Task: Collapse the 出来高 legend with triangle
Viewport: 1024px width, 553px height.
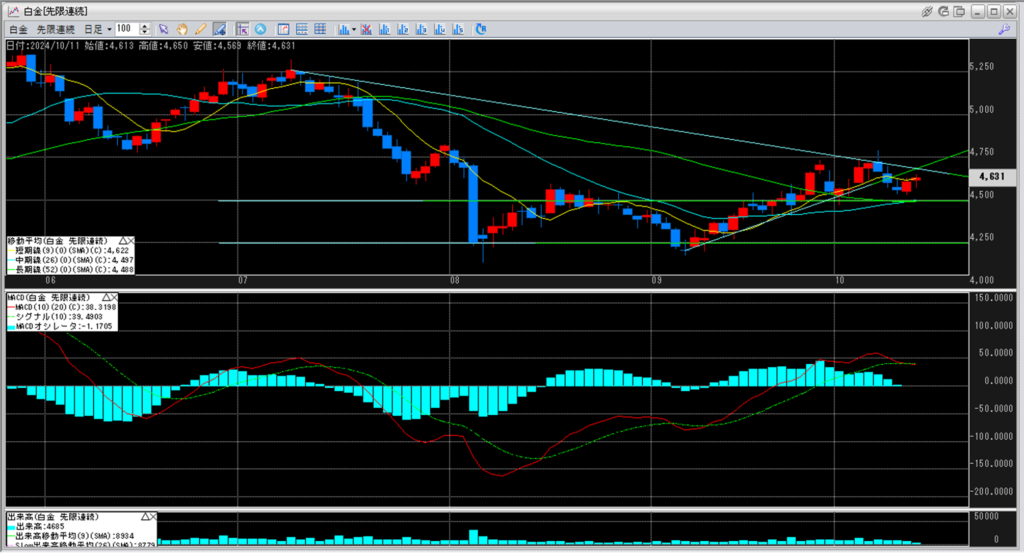Action: click(x=144, y=516)
